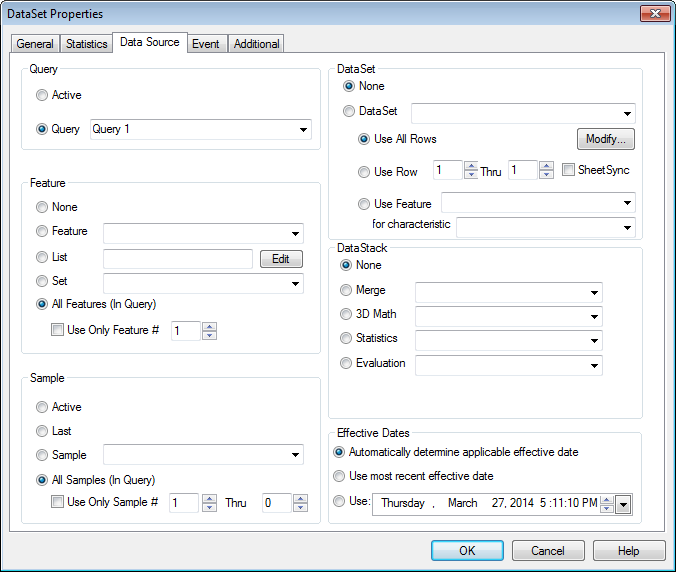
Task: Increment the Use Only Sample # start spinner
Action: pyautogui.click(x=208, y=498)
